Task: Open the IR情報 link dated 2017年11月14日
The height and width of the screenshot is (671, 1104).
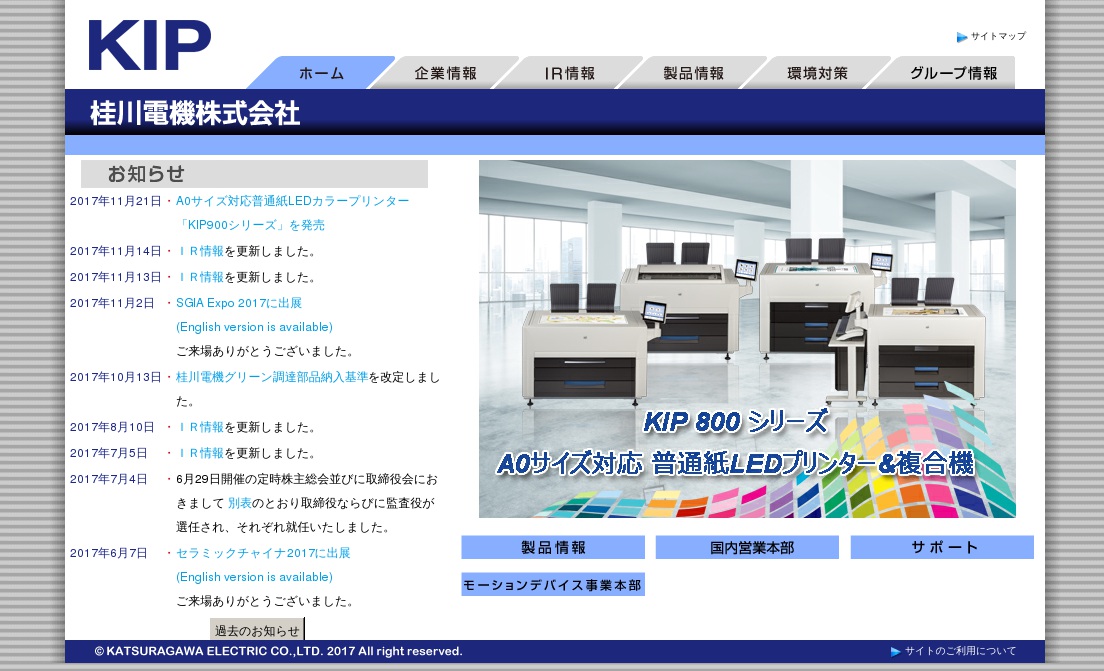Action: tap(201, 251)
